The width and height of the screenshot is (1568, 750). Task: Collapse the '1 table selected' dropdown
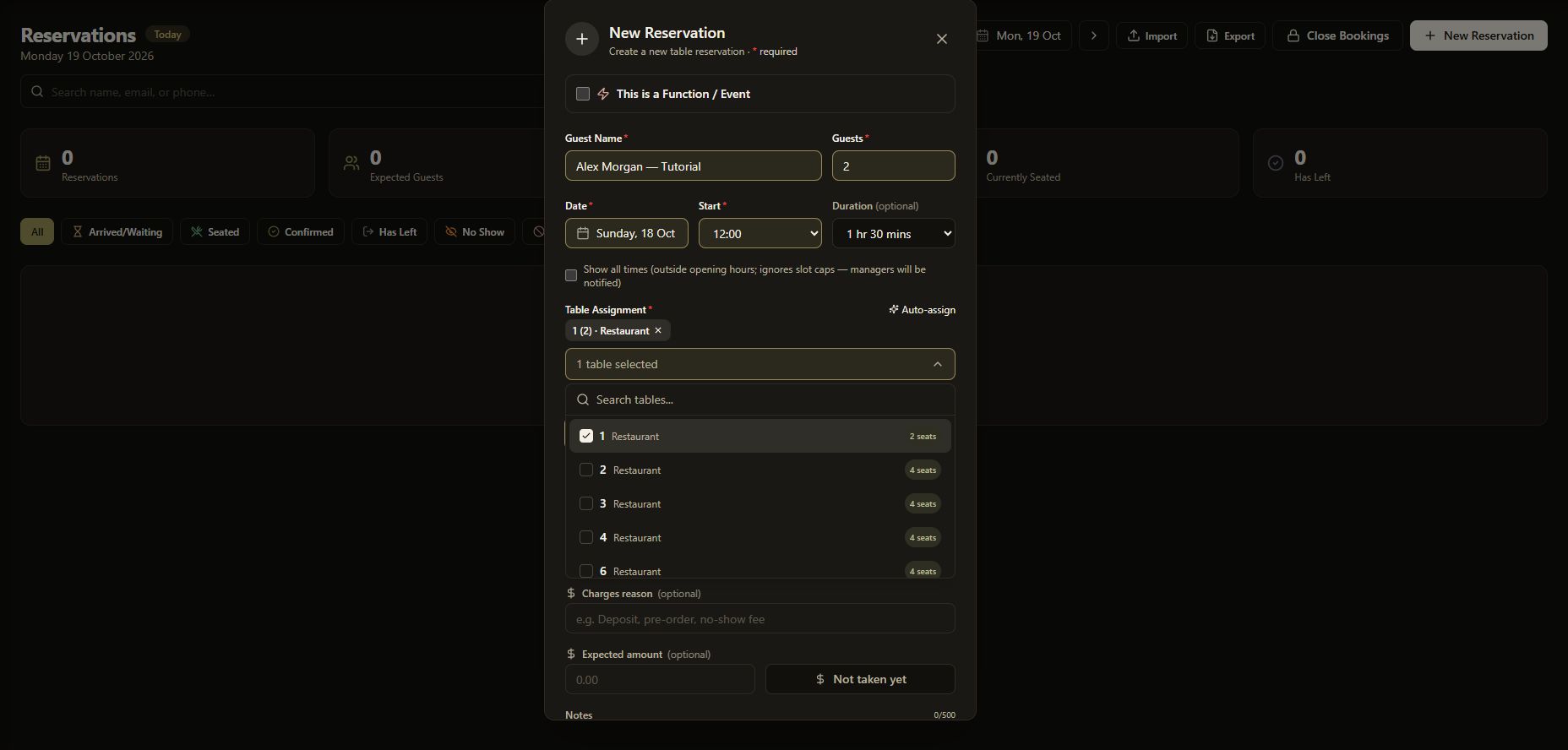(760, 364)
